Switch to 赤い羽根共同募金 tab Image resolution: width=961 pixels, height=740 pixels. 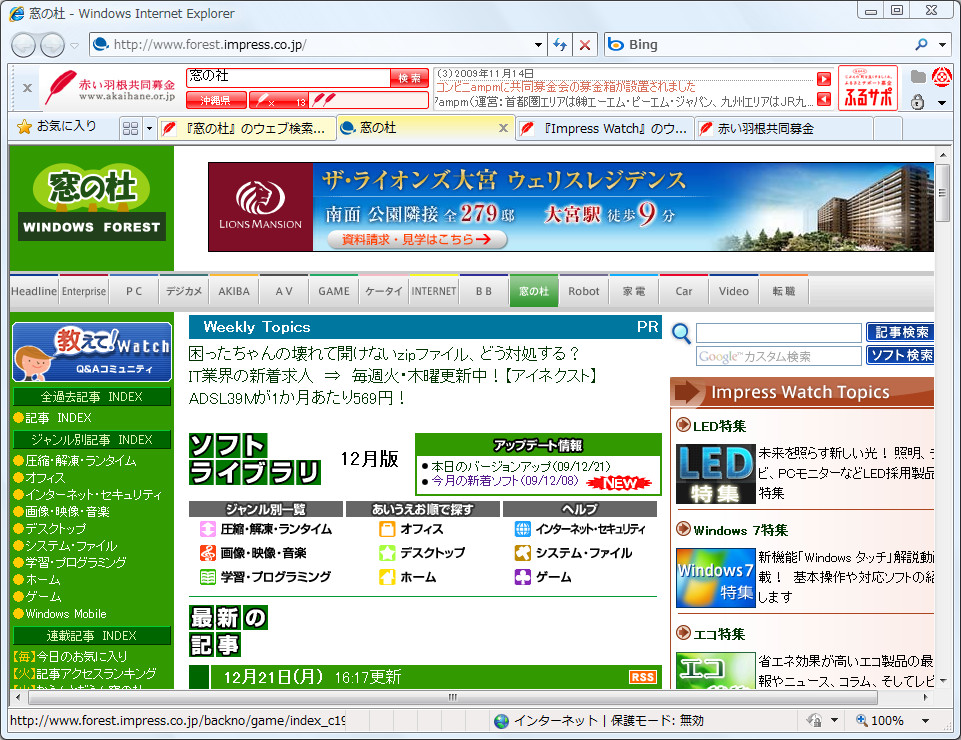click(784, 128)
